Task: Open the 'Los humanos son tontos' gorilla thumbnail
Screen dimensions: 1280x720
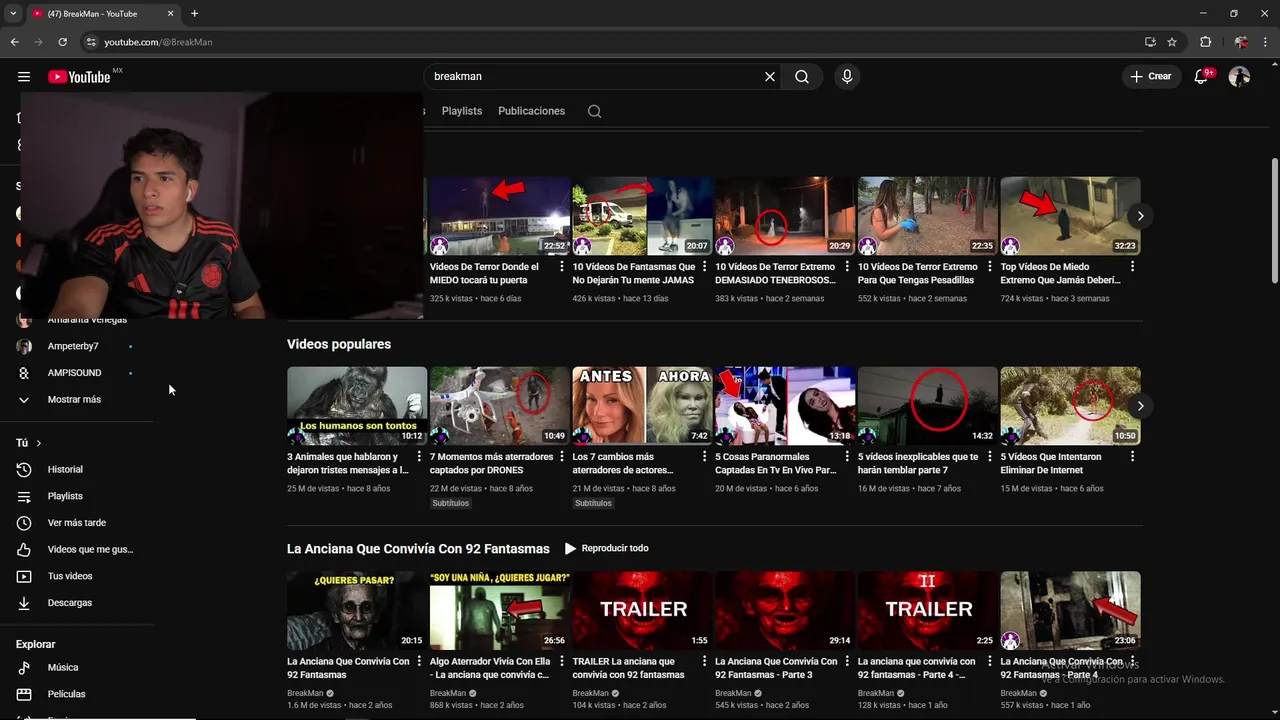Action: tap(357, 406)
